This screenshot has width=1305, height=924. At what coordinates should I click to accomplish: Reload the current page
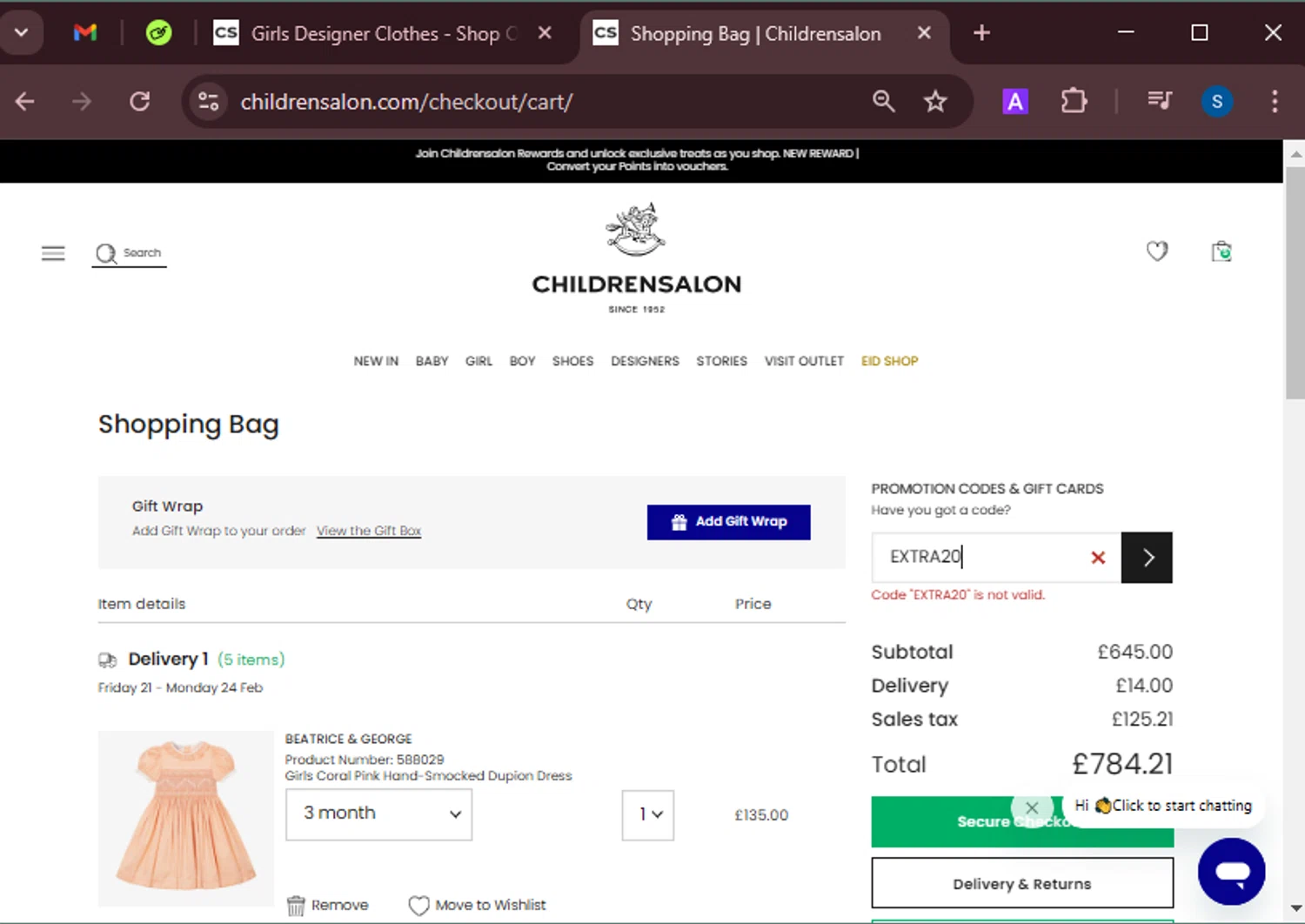[139, 102]
